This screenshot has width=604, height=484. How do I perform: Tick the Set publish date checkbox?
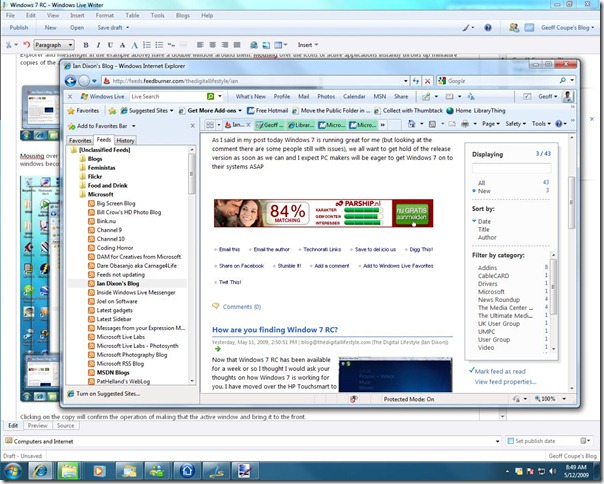510,440
